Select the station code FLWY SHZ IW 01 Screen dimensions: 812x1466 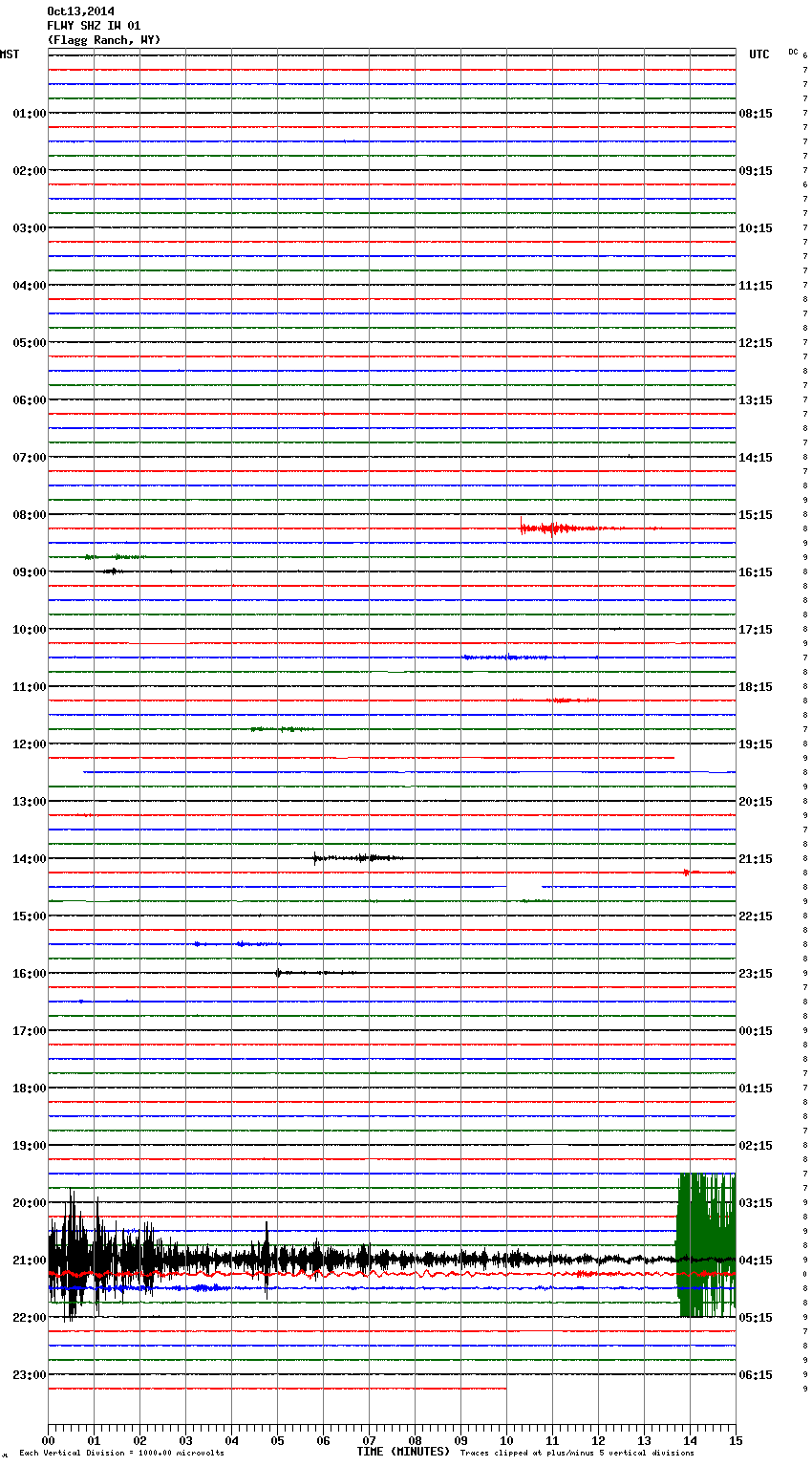point(94,26)
